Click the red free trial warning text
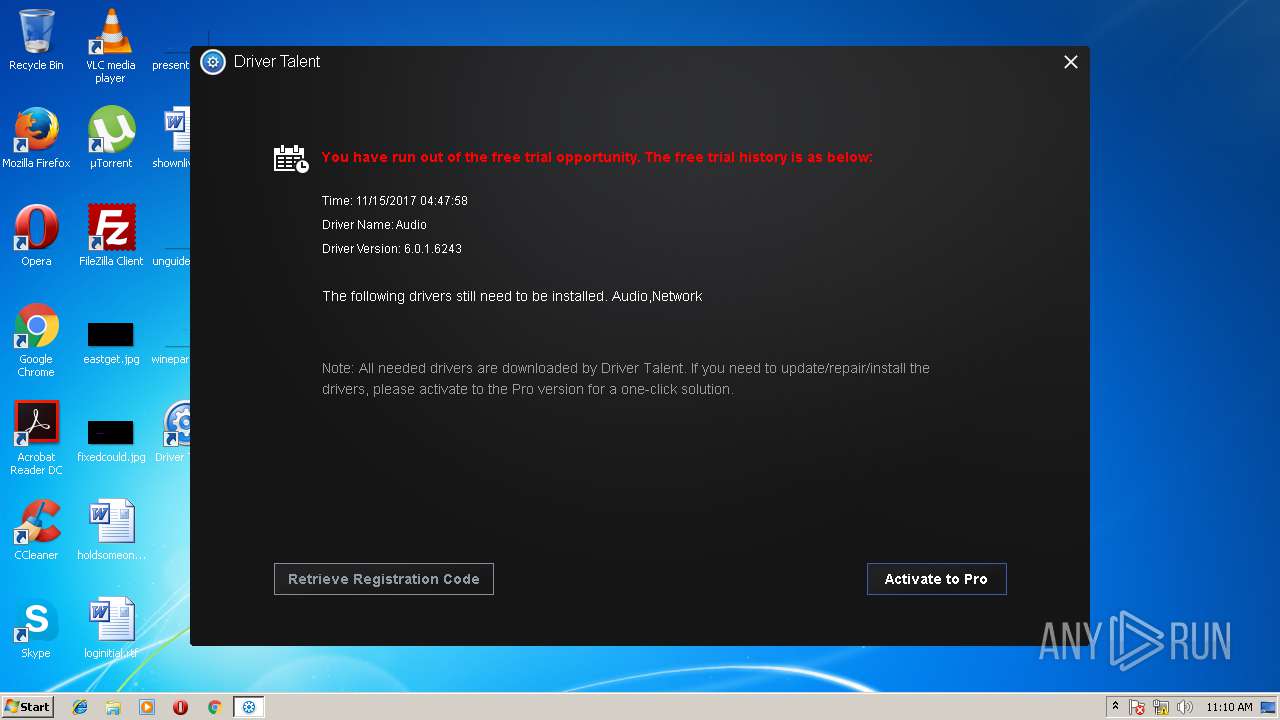Screen dimensions: 1280x720 click(x=597, y=157)
